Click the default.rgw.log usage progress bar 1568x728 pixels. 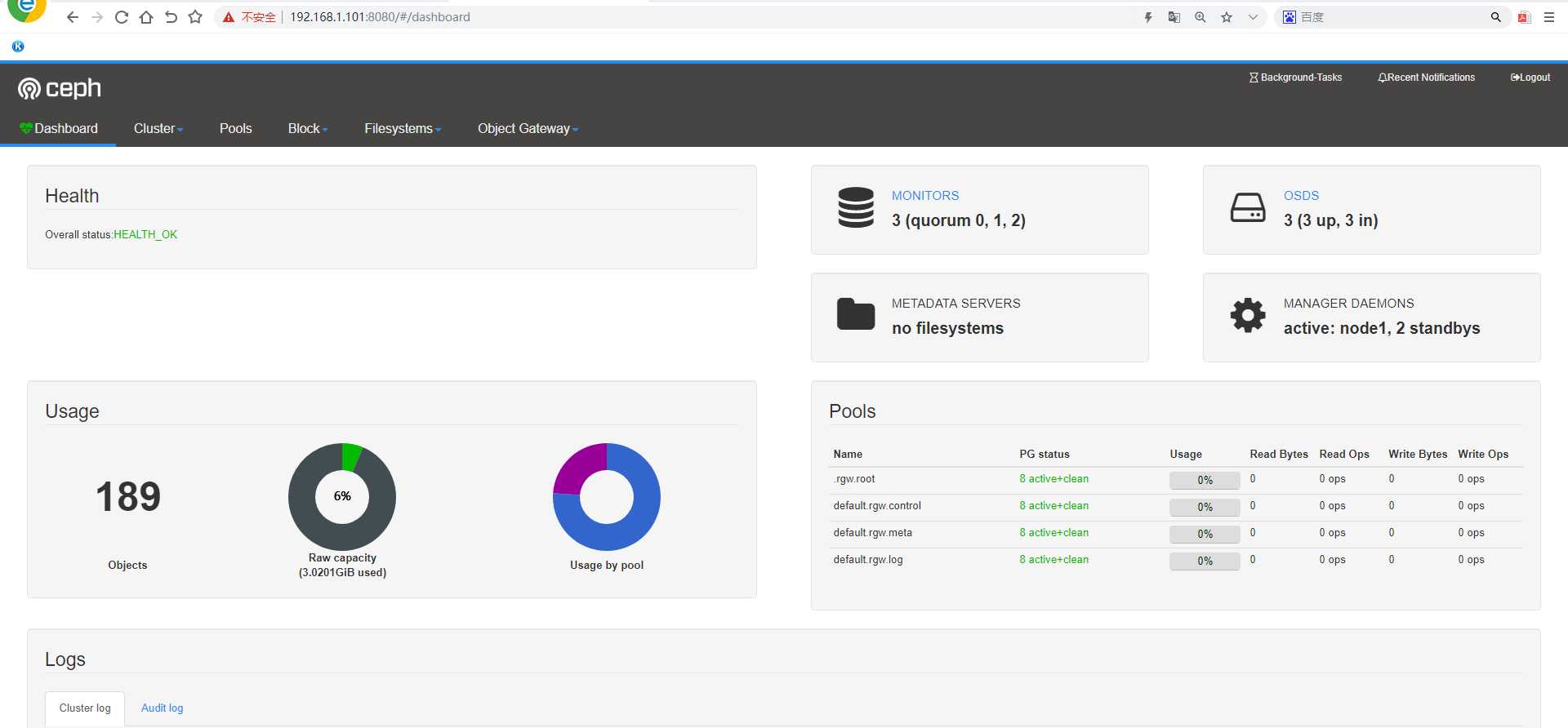1205,561
